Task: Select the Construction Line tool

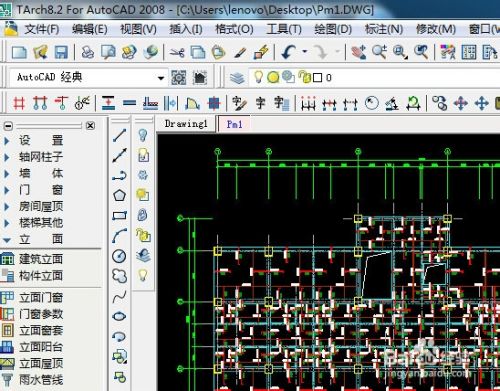Action: 119,155
